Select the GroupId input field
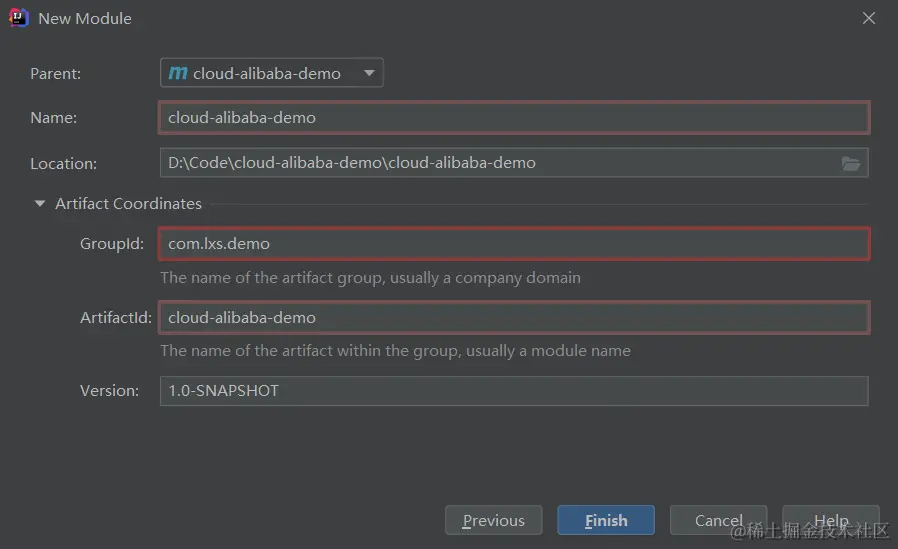898x549 pixels. pyautogui.click(x=513, y=244)
